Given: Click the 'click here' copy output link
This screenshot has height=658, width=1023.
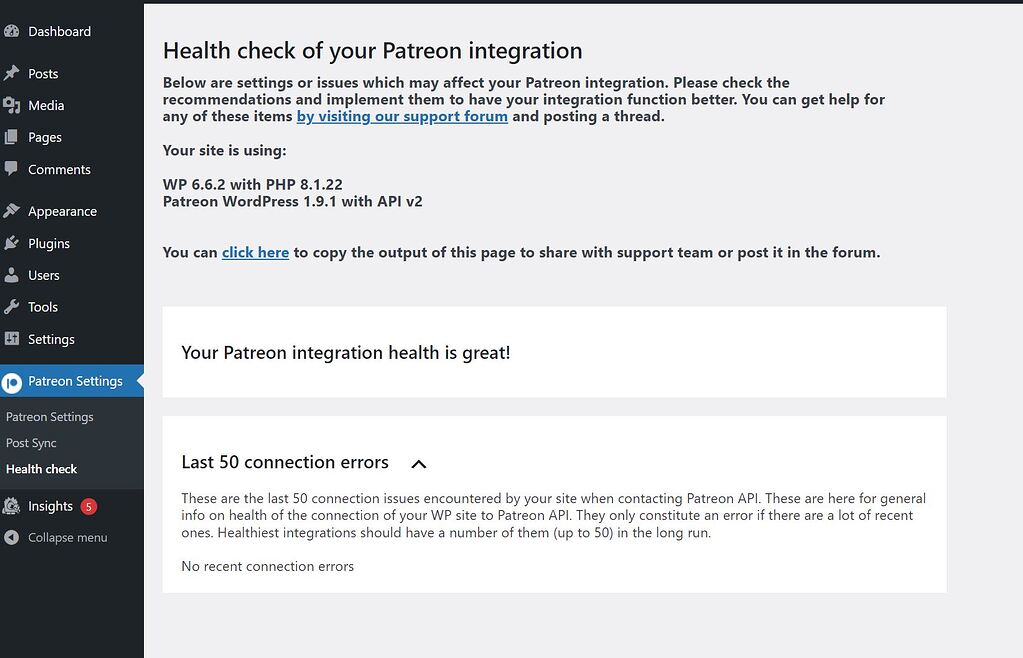Looking at the screenshot, I should [255, 252].
